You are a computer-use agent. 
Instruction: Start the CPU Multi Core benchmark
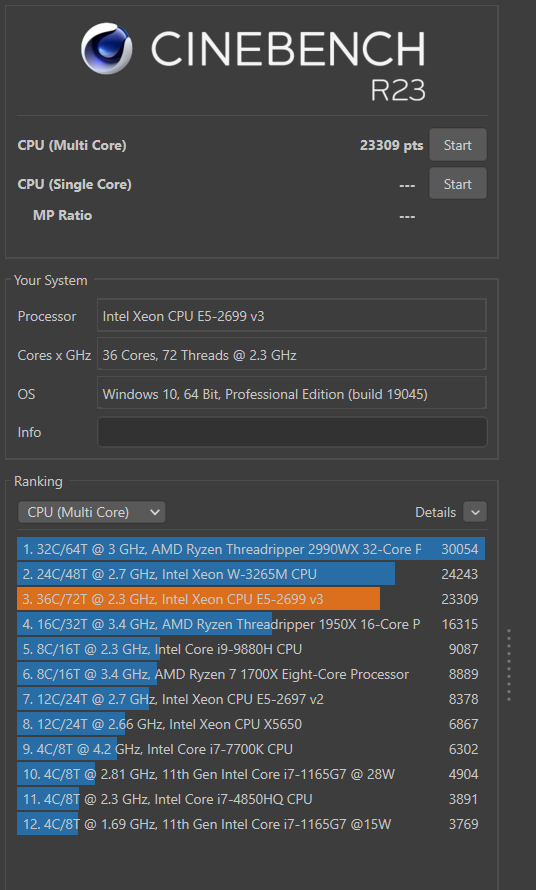(x=458, y=145)
